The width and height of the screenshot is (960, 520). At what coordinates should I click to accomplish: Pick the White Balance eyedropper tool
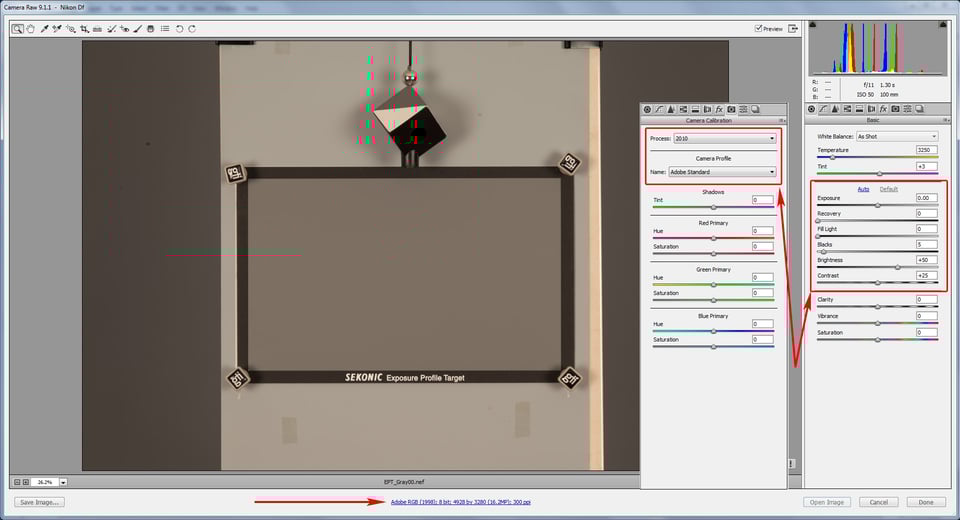(45, 29)
